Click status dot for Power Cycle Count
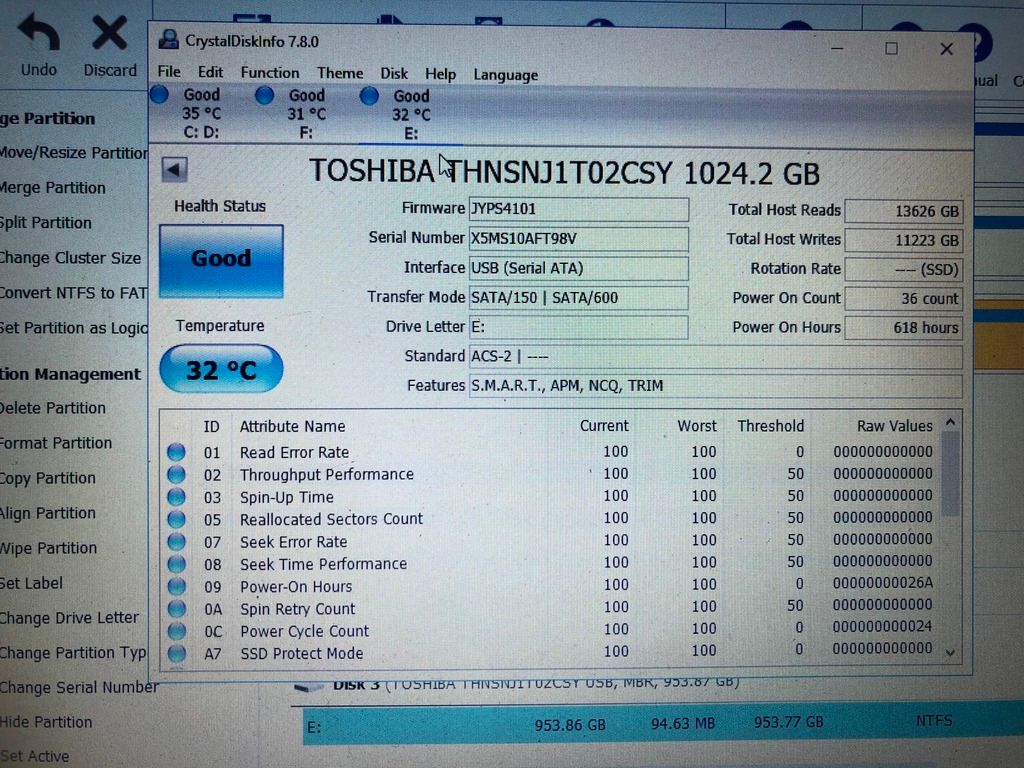 tap(176, 631)
